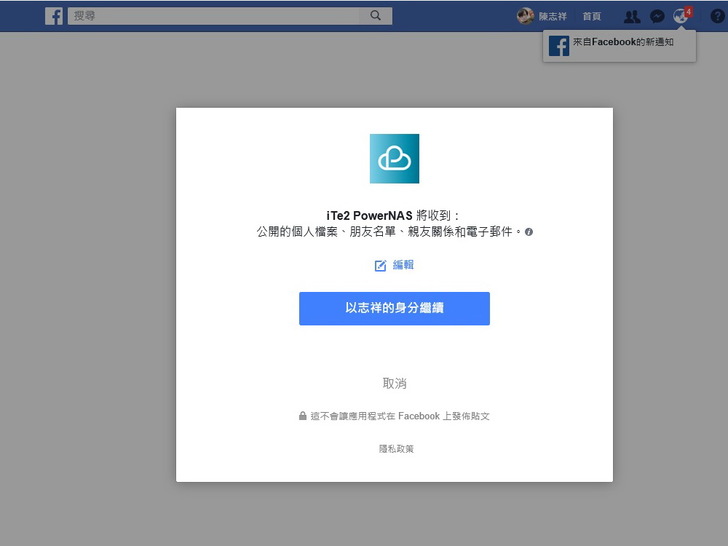
Task: Go to the 陳志祥 profile name link
Action: coord(553,17)
